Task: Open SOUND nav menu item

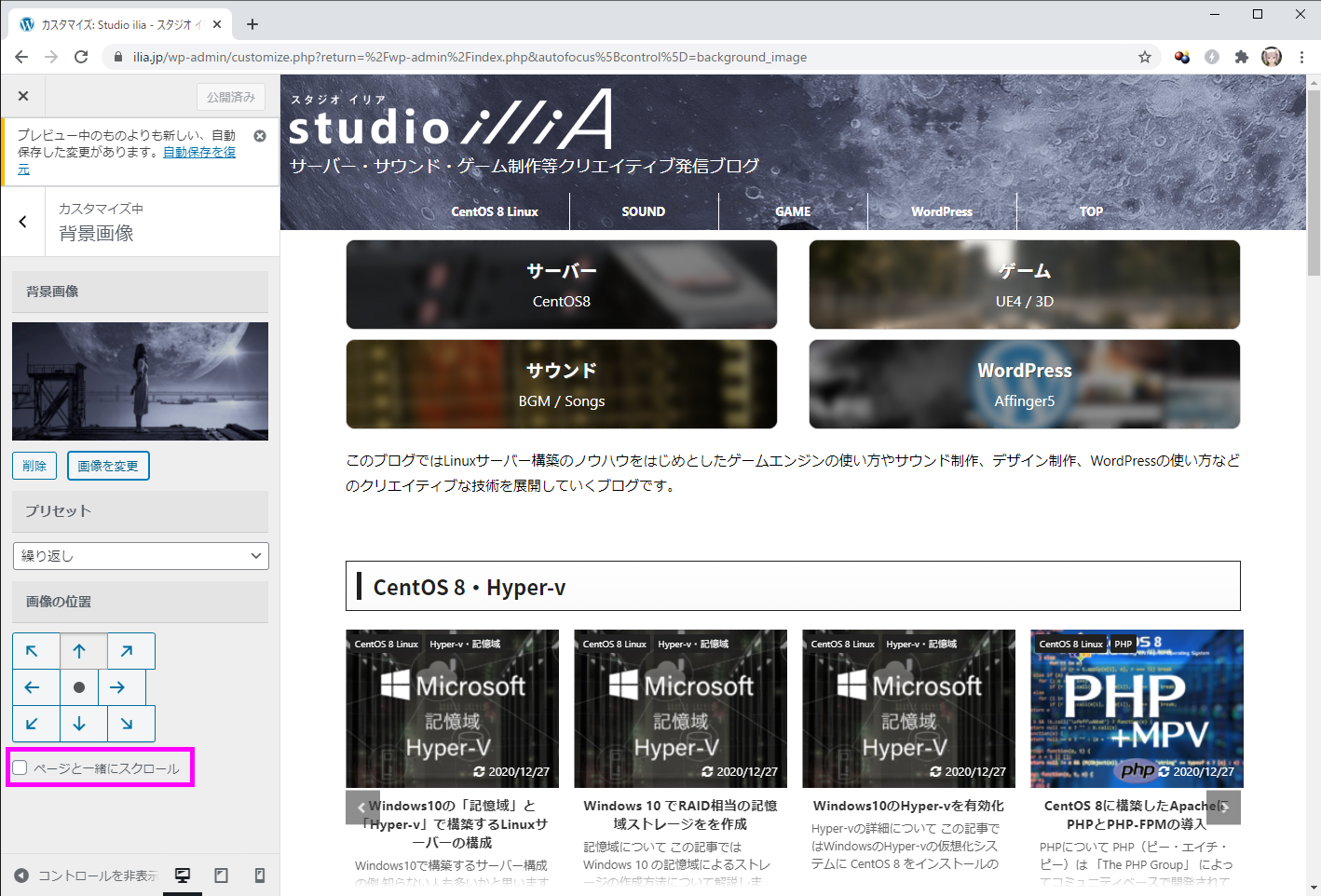Action: click(644, 211)
